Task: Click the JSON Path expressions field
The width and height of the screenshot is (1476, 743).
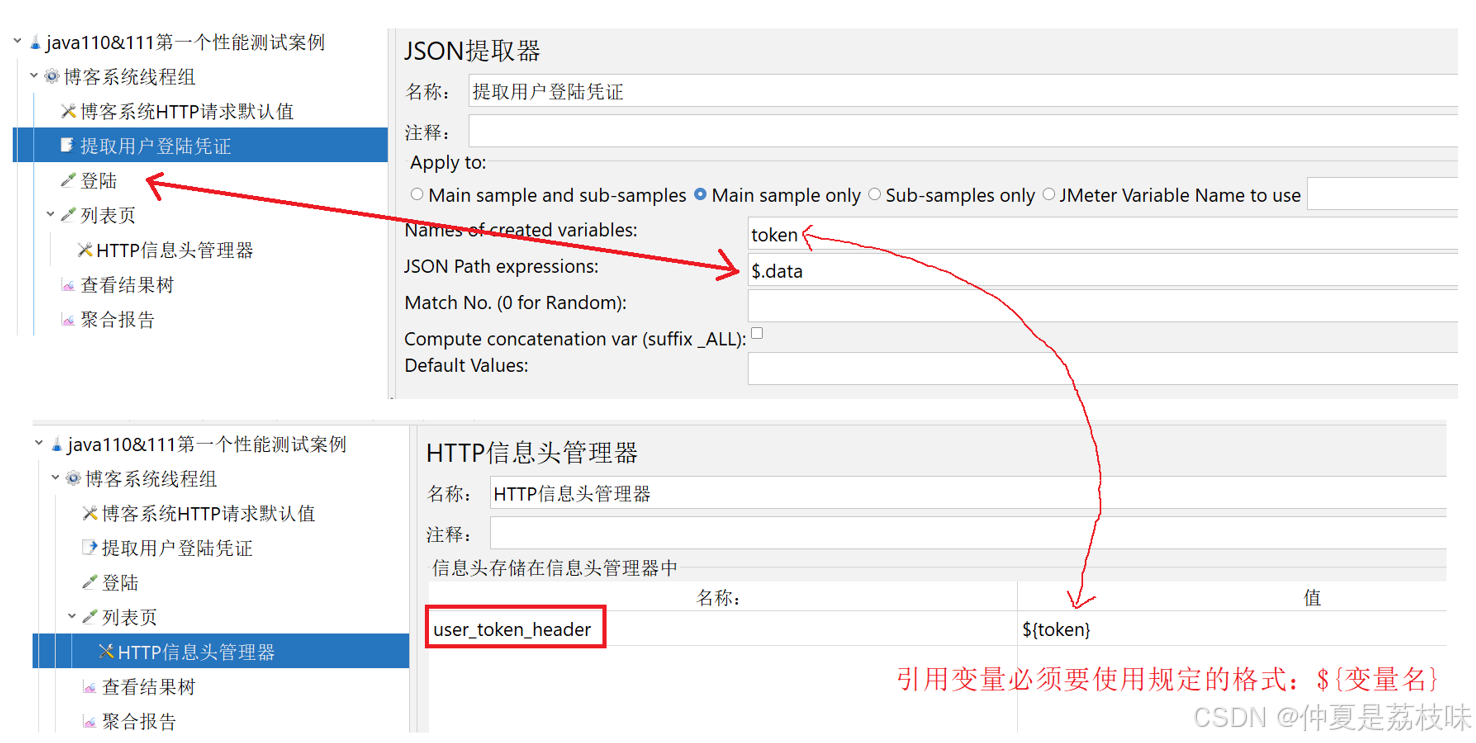Action: coord(1103,270)
